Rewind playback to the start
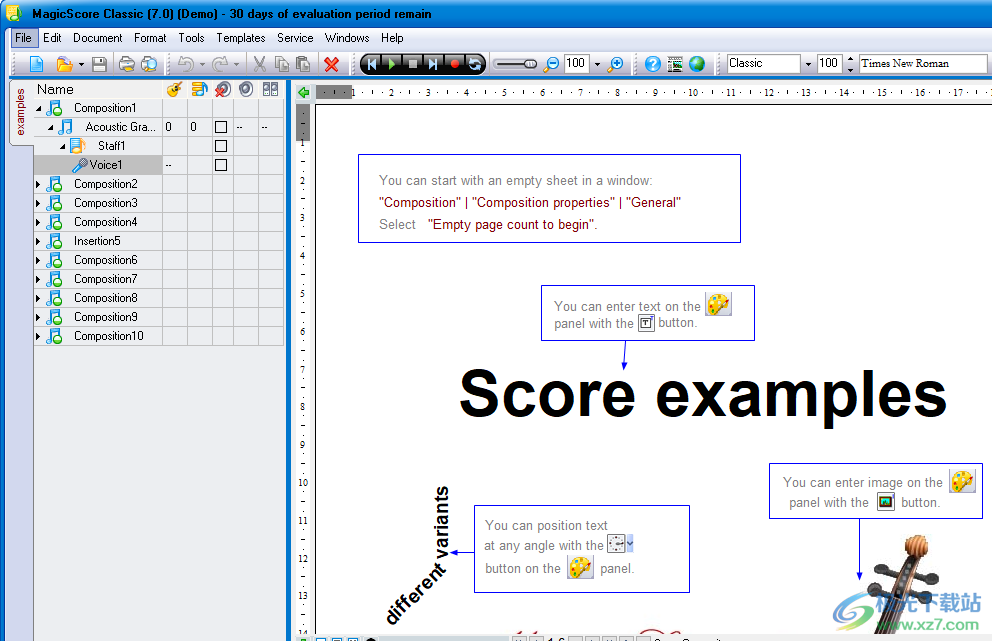The width and height of the screenshot is (992, 641). tap(372, 64)
